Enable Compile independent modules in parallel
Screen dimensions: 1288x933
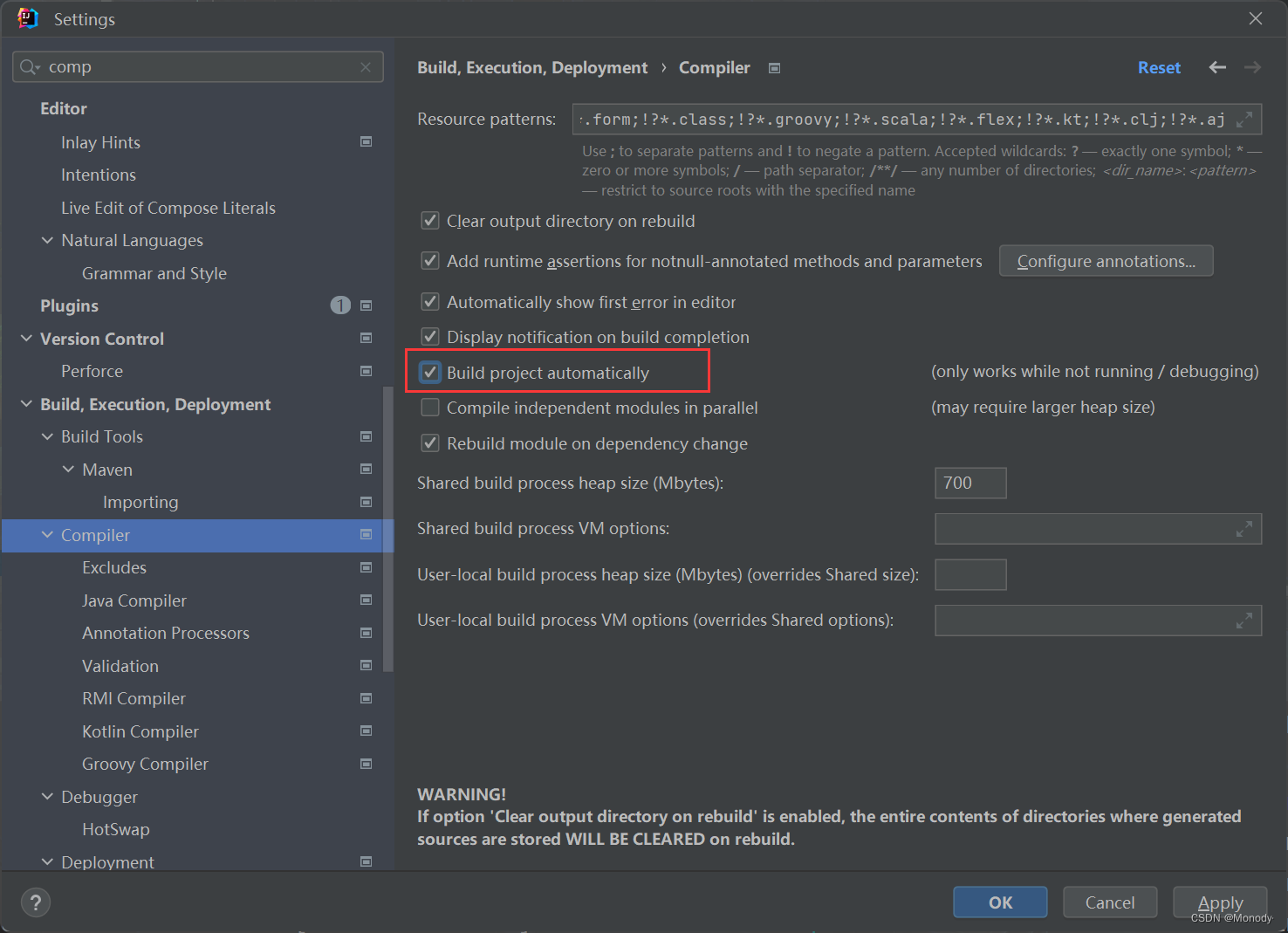pos(430,408)
